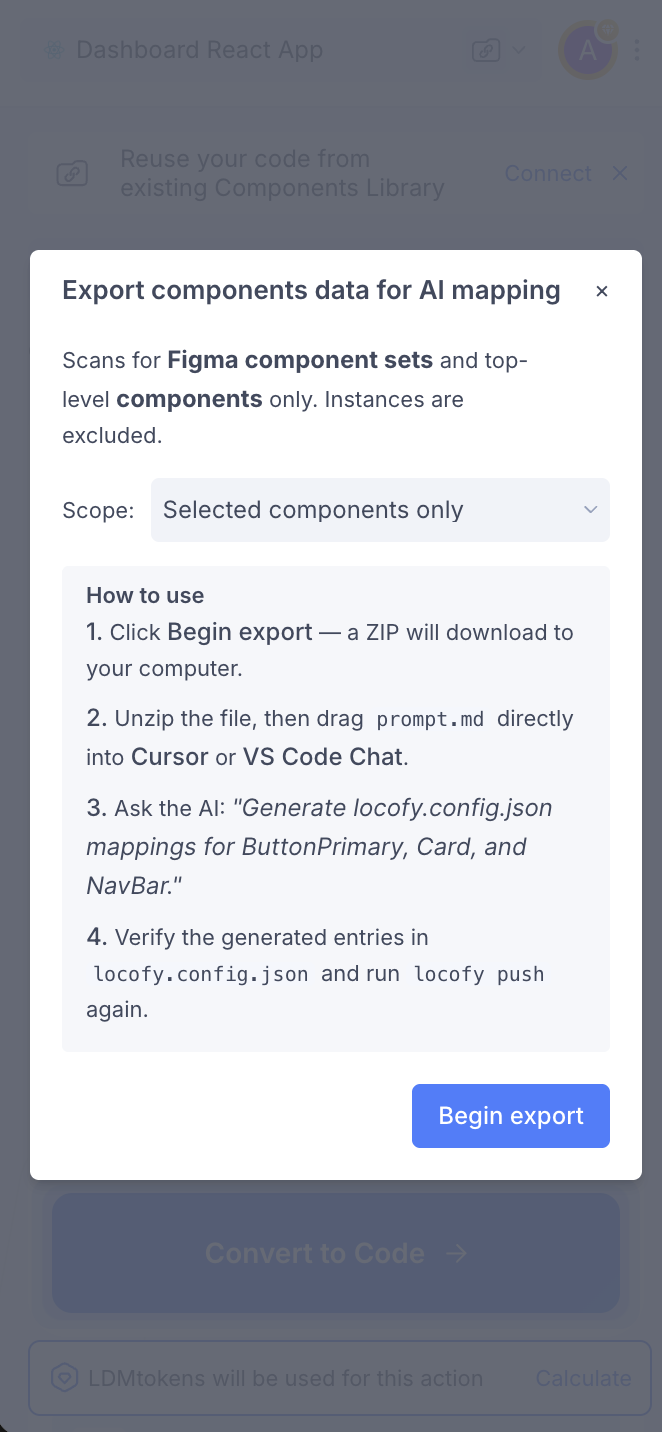Click the Connect link
The image size is (662, 1432).
pyautogui.click(x=548, y=173)
